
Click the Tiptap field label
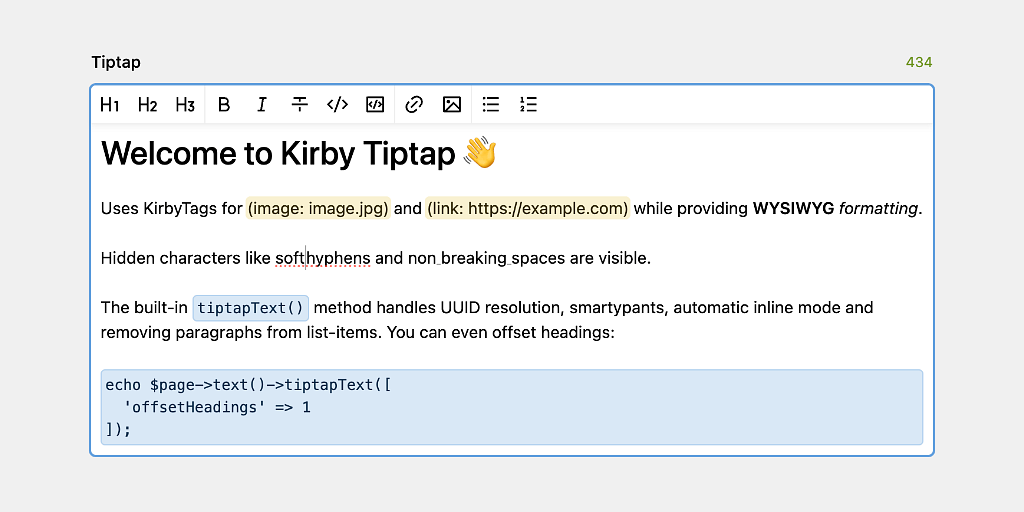pyautogui.click(x=116, y=63)
